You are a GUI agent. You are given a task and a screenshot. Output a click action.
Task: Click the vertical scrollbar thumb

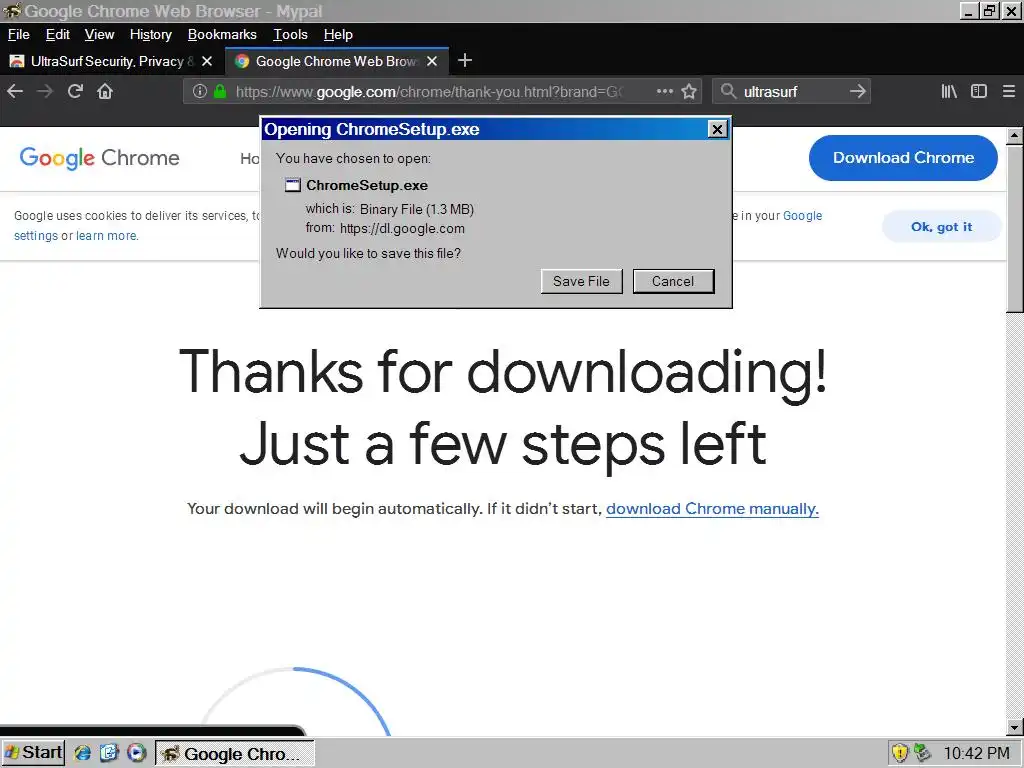click(1014, 229)
